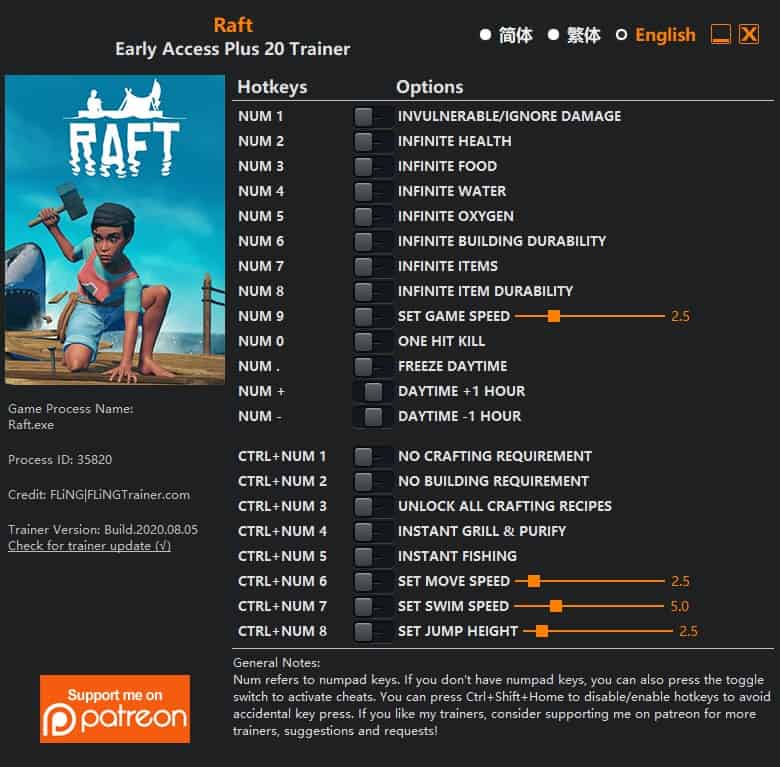Click Process ID: 35820 text
The width and height of the screenshot is (780, 767).
[60, 460]
